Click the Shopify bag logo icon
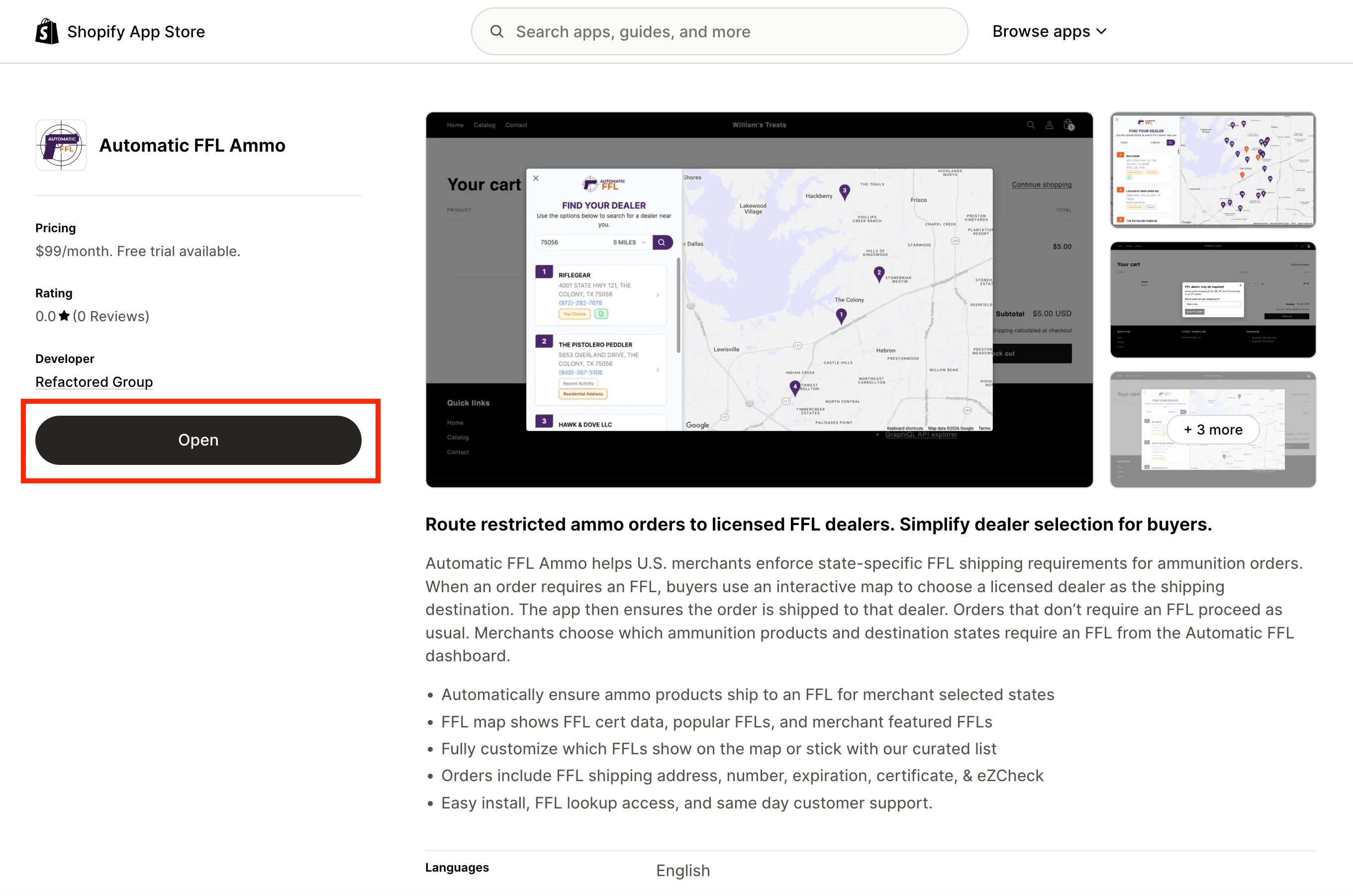 coord(47,31)
